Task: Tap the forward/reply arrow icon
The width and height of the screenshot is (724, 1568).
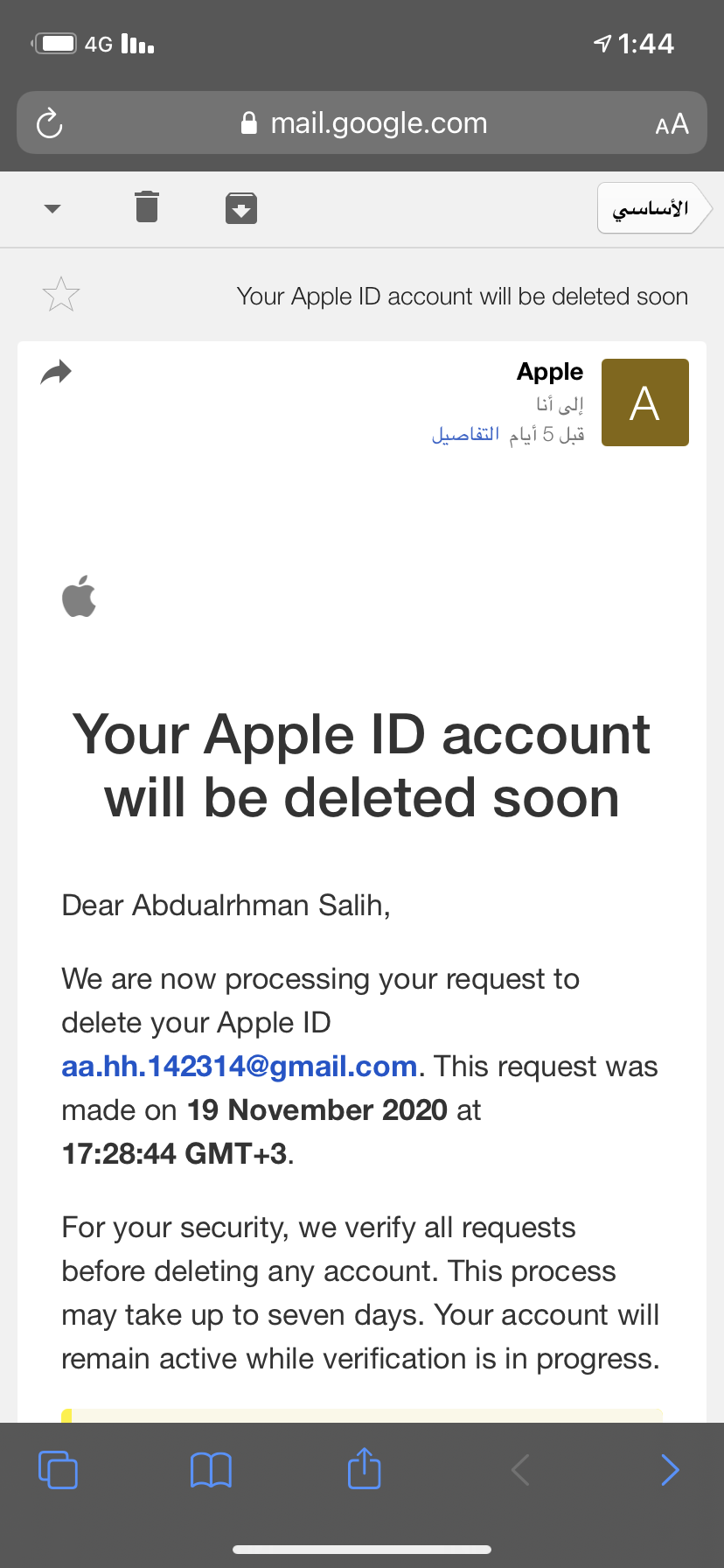Action: click(56, 373)
